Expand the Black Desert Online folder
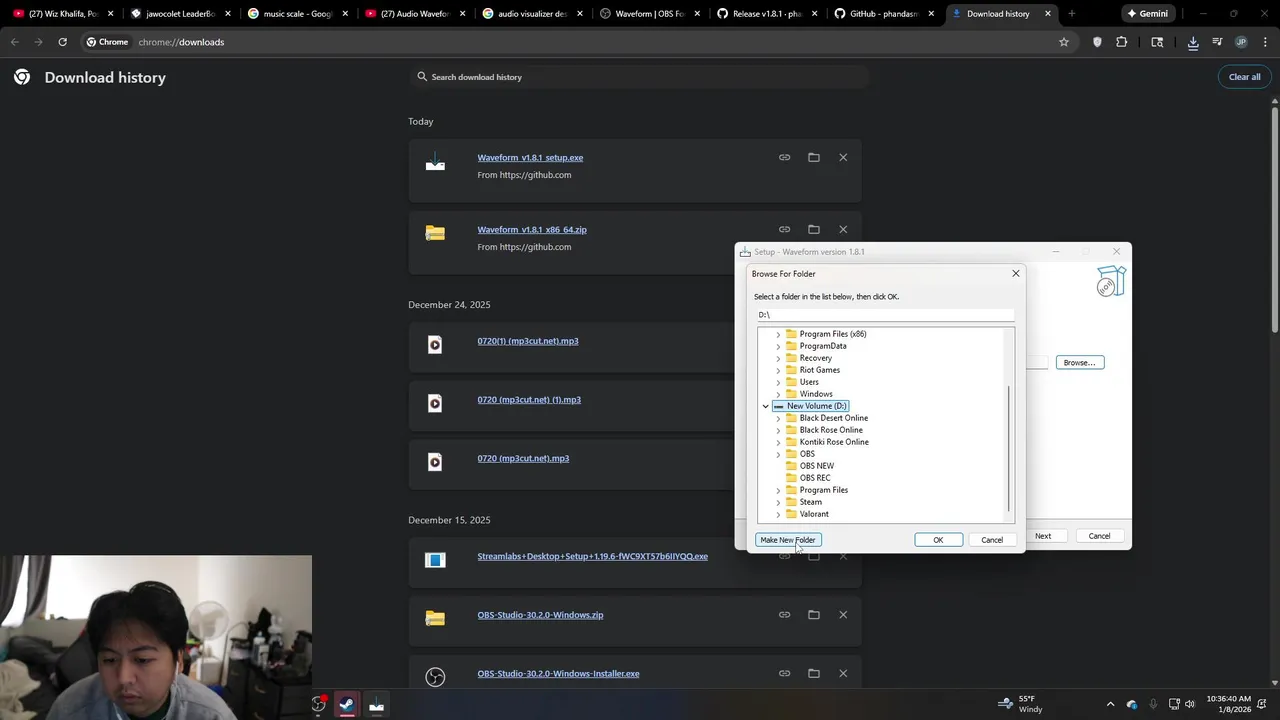Image resolution: width=1280 pixels, height=720 pixels. (778, 418)
